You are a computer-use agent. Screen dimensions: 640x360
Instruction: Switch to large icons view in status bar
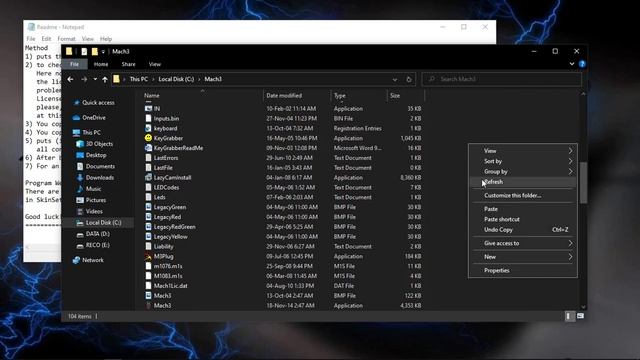click(580, 316)
